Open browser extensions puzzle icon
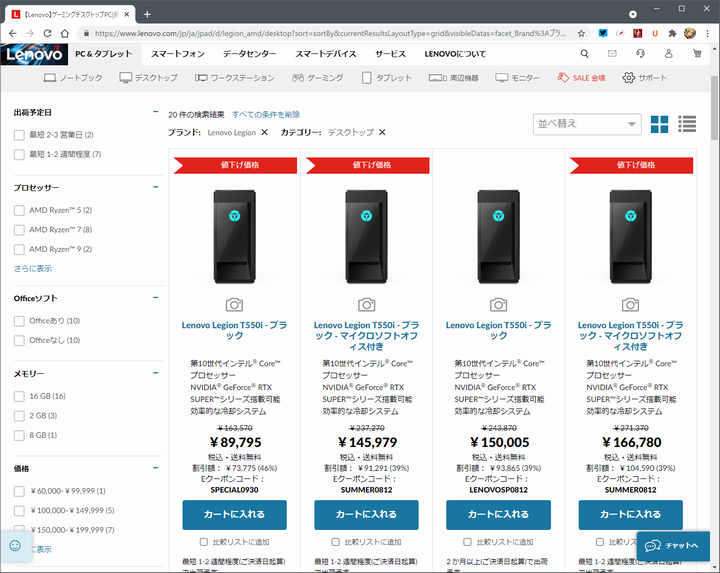This screenshot has width=720, height=573. (x=672, y=33)
